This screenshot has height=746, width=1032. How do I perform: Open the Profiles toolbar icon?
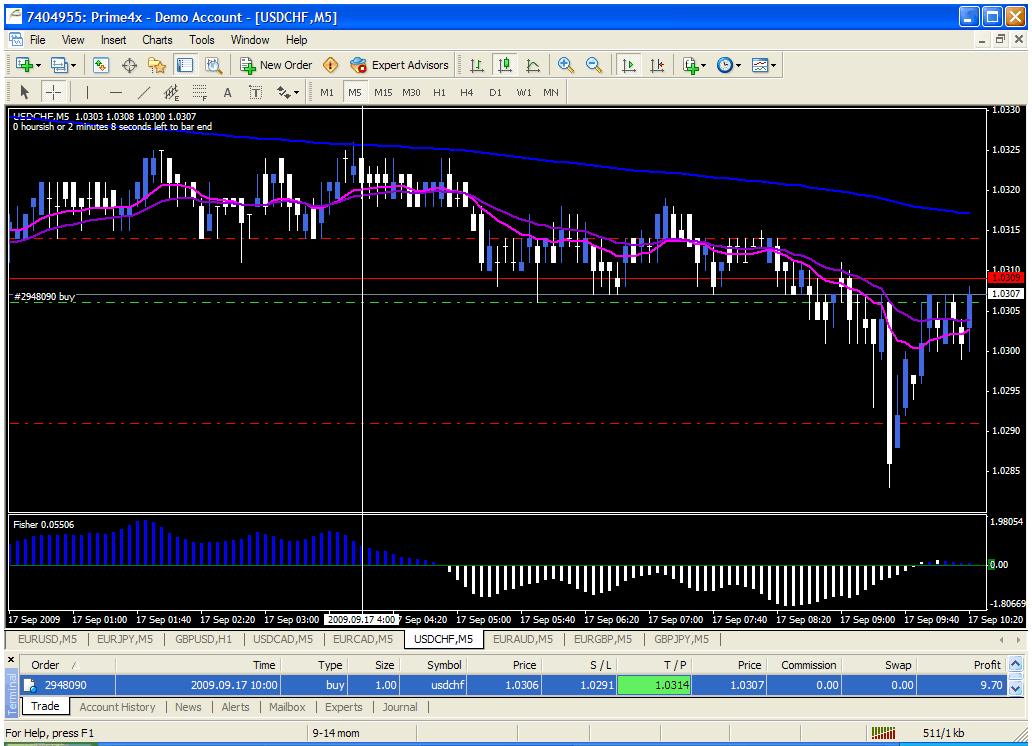[59, 65]
